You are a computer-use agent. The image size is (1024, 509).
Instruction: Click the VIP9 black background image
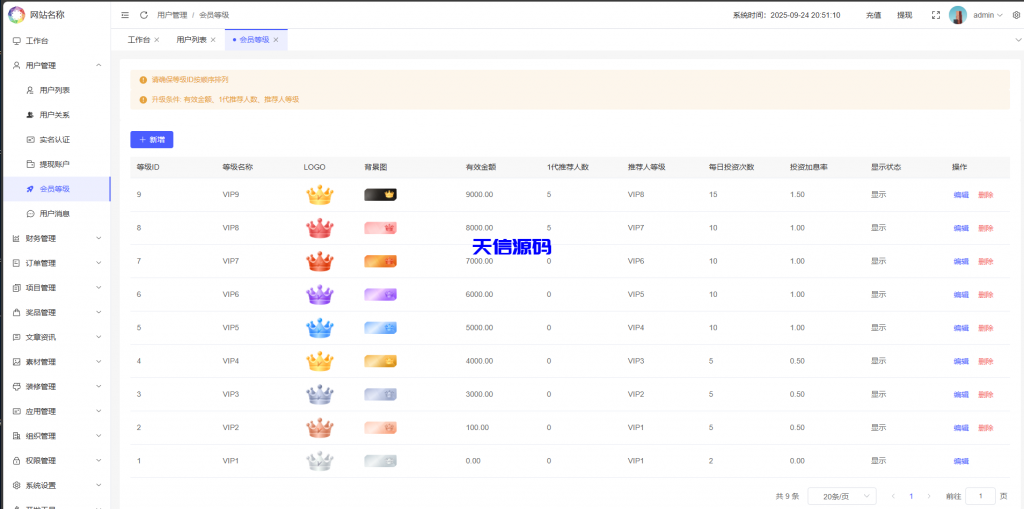click(x=380, y=195)
